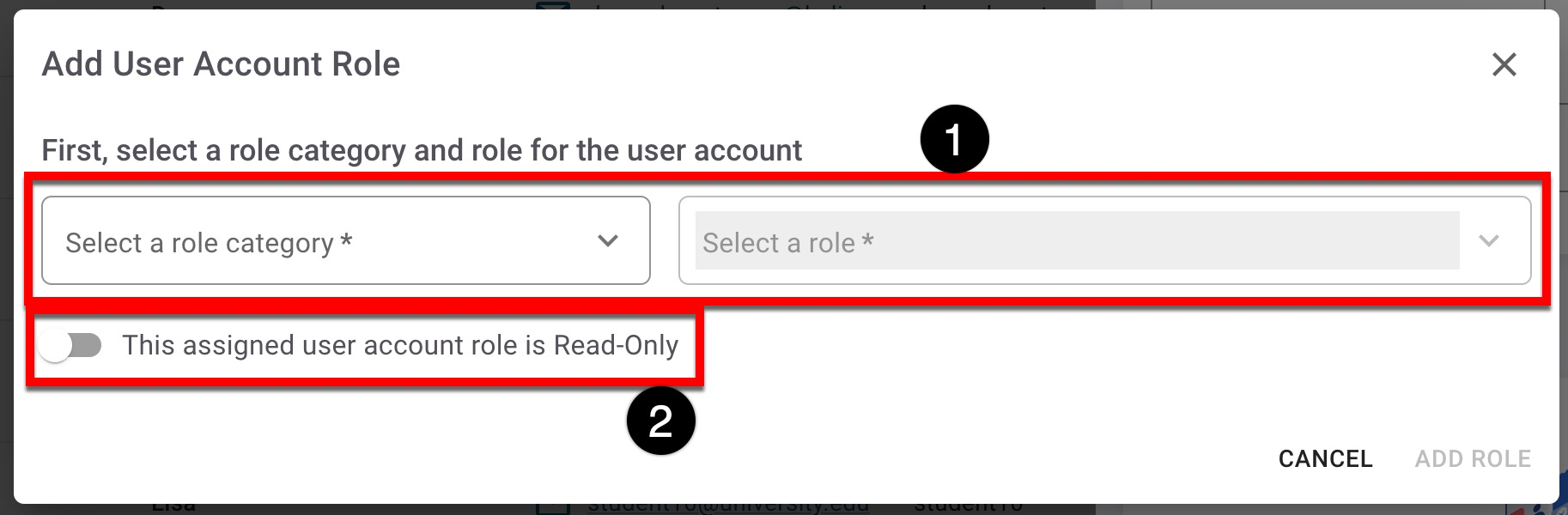The width and height of the screenshot is (1568, 515).
Task: Click the role category chevron arrow
Action: pyautogui.click(x=608, y=241)
